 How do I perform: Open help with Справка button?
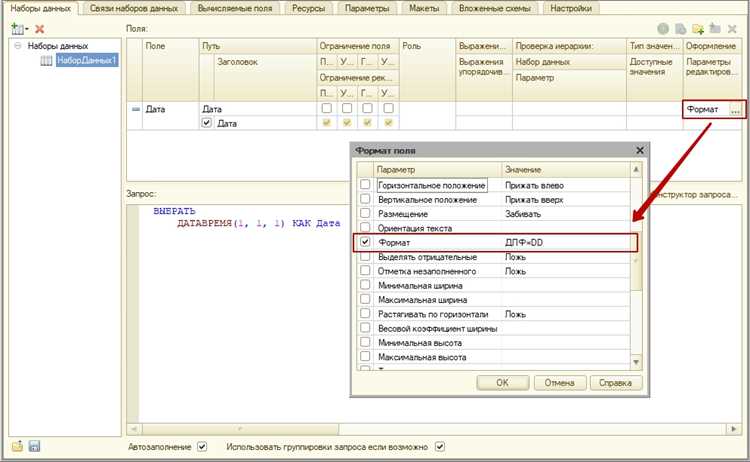point(615,383)
